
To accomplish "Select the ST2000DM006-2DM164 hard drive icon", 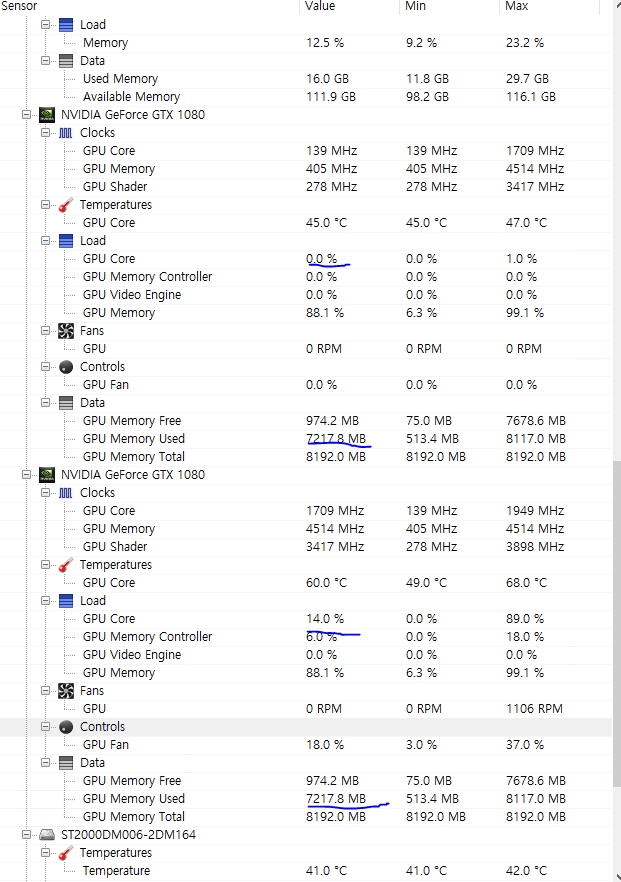I will [47, 834].
